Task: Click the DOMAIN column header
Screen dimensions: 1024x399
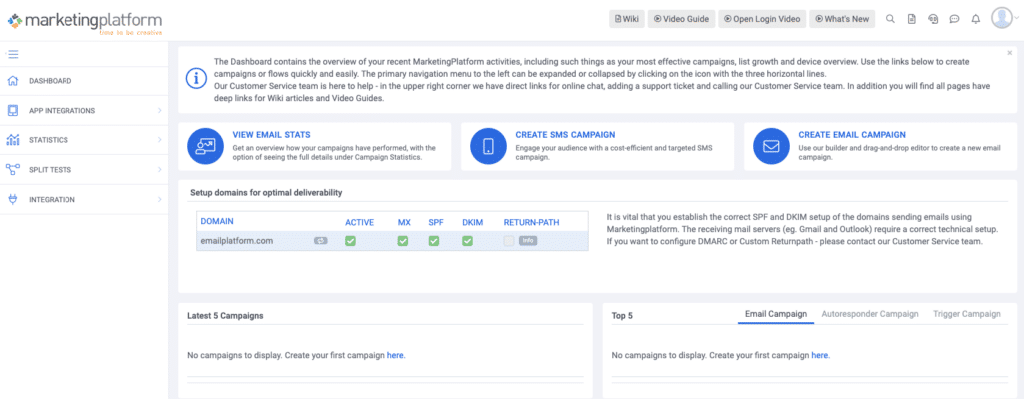Action: [217, 222]
